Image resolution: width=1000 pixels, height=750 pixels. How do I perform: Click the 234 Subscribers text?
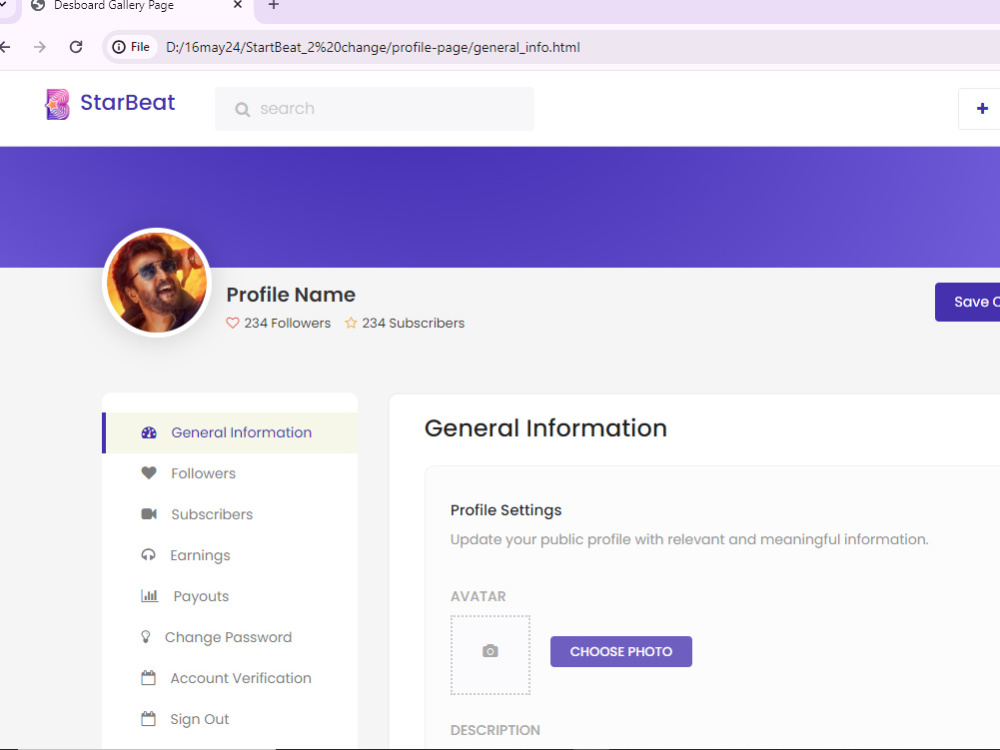tap(413, 323)
